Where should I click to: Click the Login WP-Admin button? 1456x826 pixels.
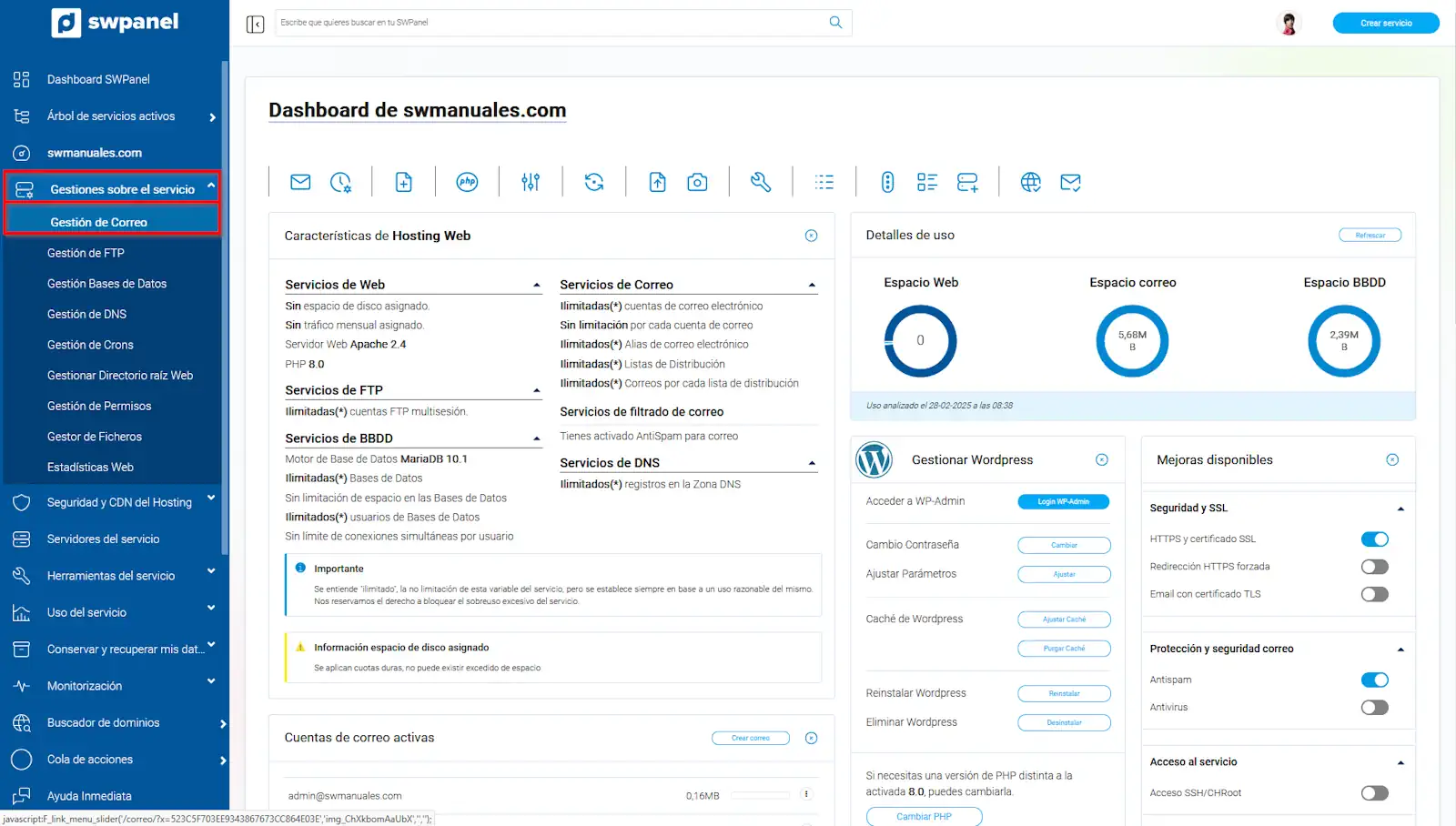[1063, 501]
